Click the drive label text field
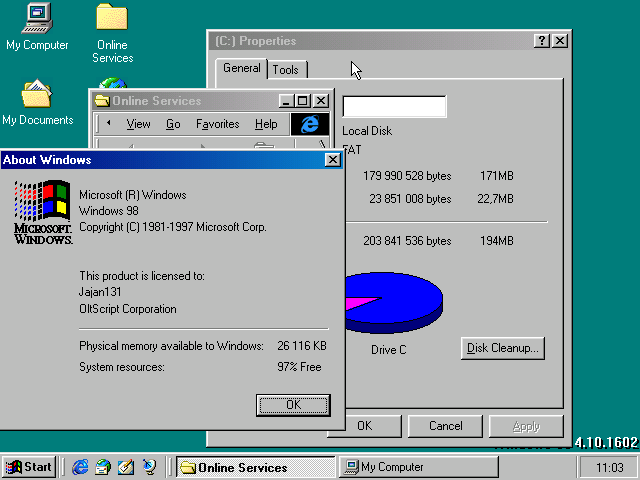Screen dimensions: 640x480 [x=394, y=107]
